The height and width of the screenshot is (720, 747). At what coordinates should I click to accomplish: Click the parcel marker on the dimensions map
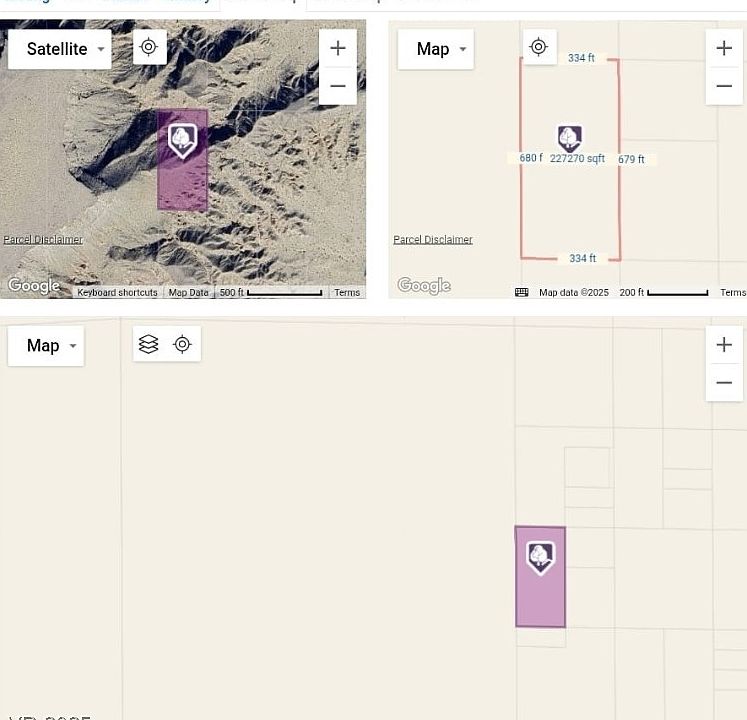point(569,138)
